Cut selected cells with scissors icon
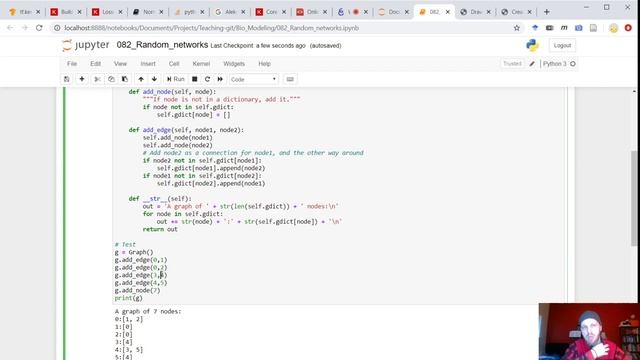 [x=97, y=79]
